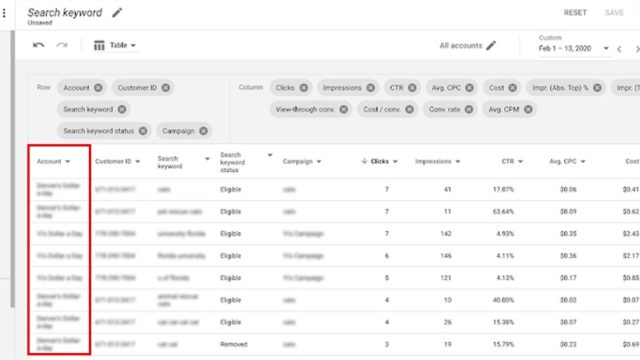The height and width of the screenshot is (360, 640).
Task: Click the All accounts label
Action: tap(461, 46)
